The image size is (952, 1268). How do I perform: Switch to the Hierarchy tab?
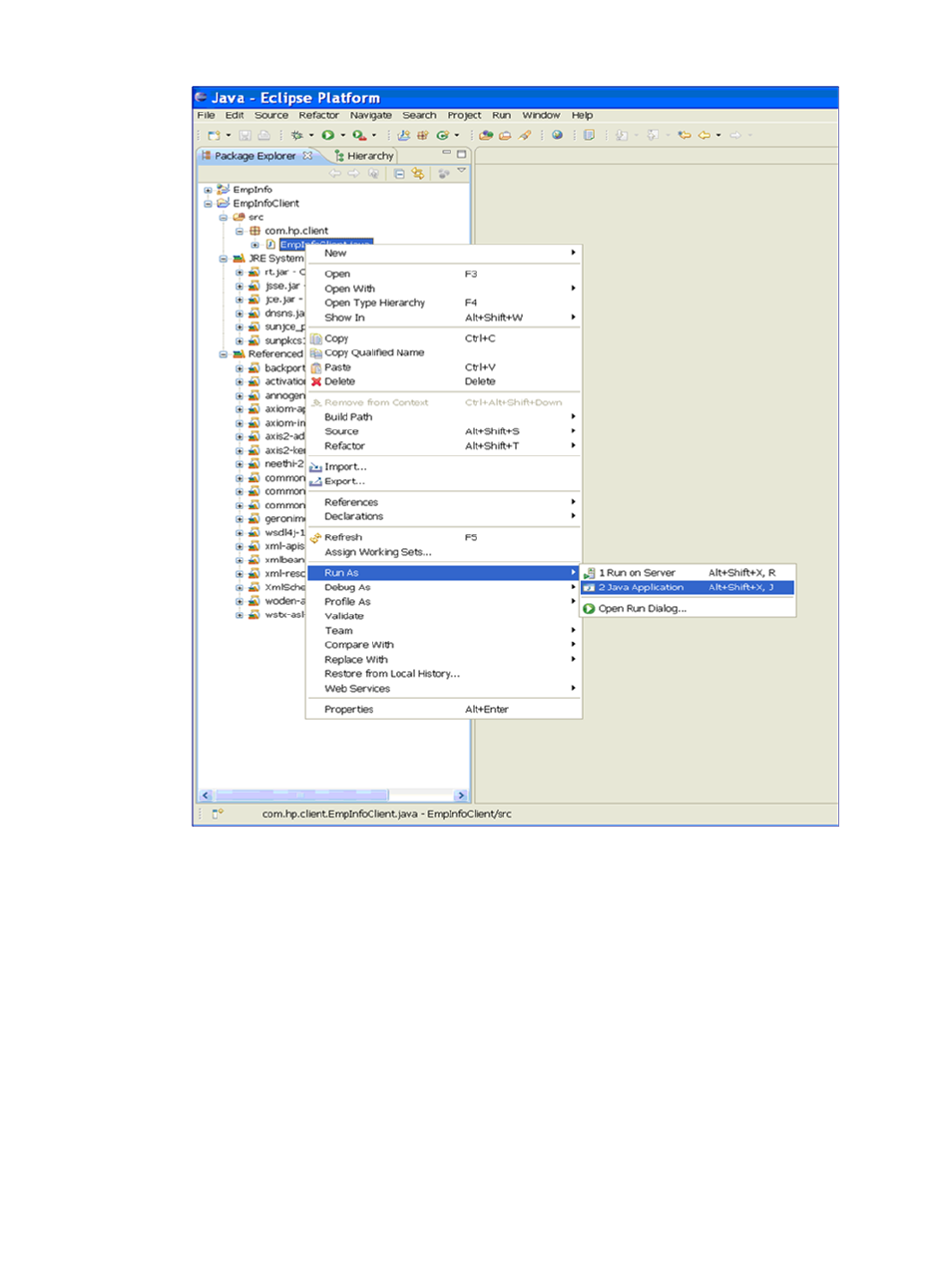pyautogui.click(x=365, y=156)
